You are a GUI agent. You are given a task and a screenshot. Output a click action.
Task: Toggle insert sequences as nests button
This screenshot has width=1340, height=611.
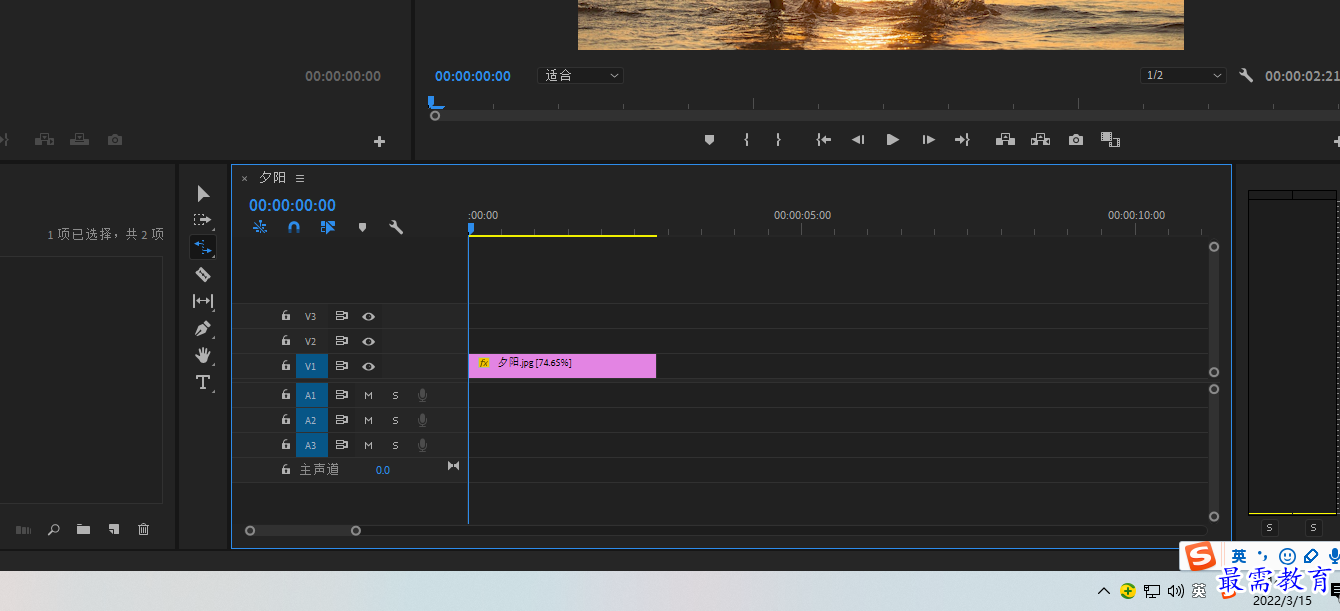point(260,227)
